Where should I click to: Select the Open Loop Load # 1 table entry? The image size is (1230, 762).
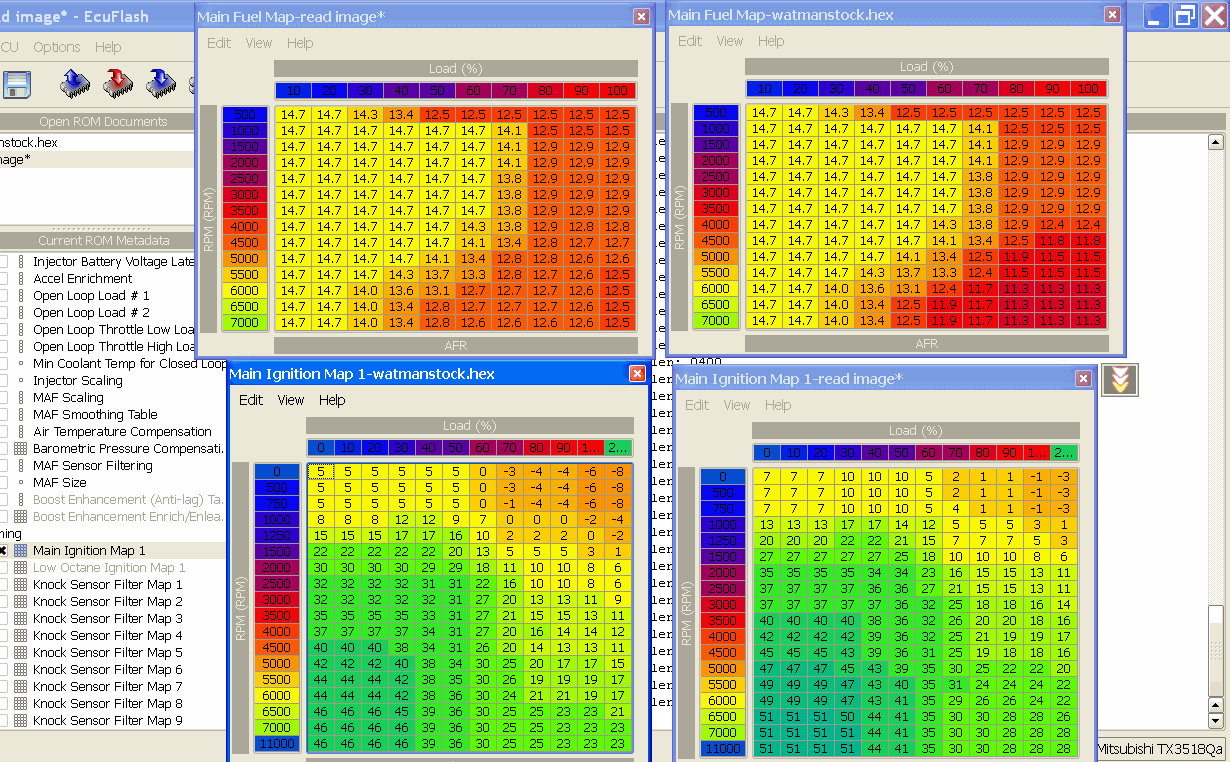point(91,296)
